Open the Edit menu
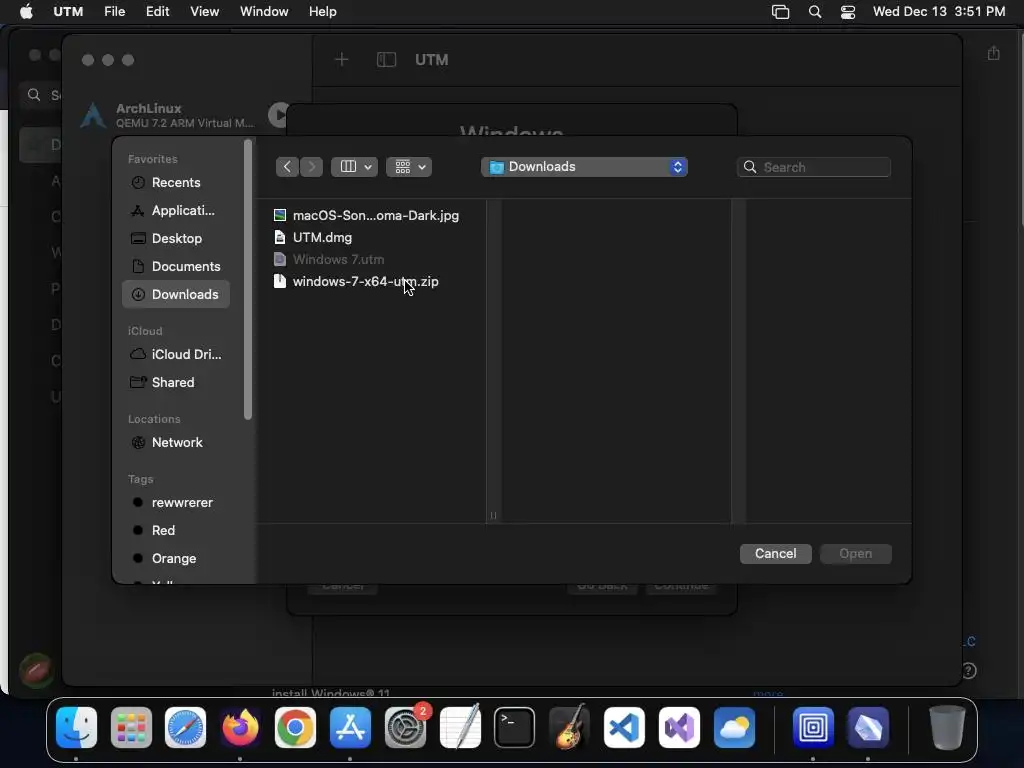Image resolution: width=1024 pixels, height=768 pixels. click(157, 12)
